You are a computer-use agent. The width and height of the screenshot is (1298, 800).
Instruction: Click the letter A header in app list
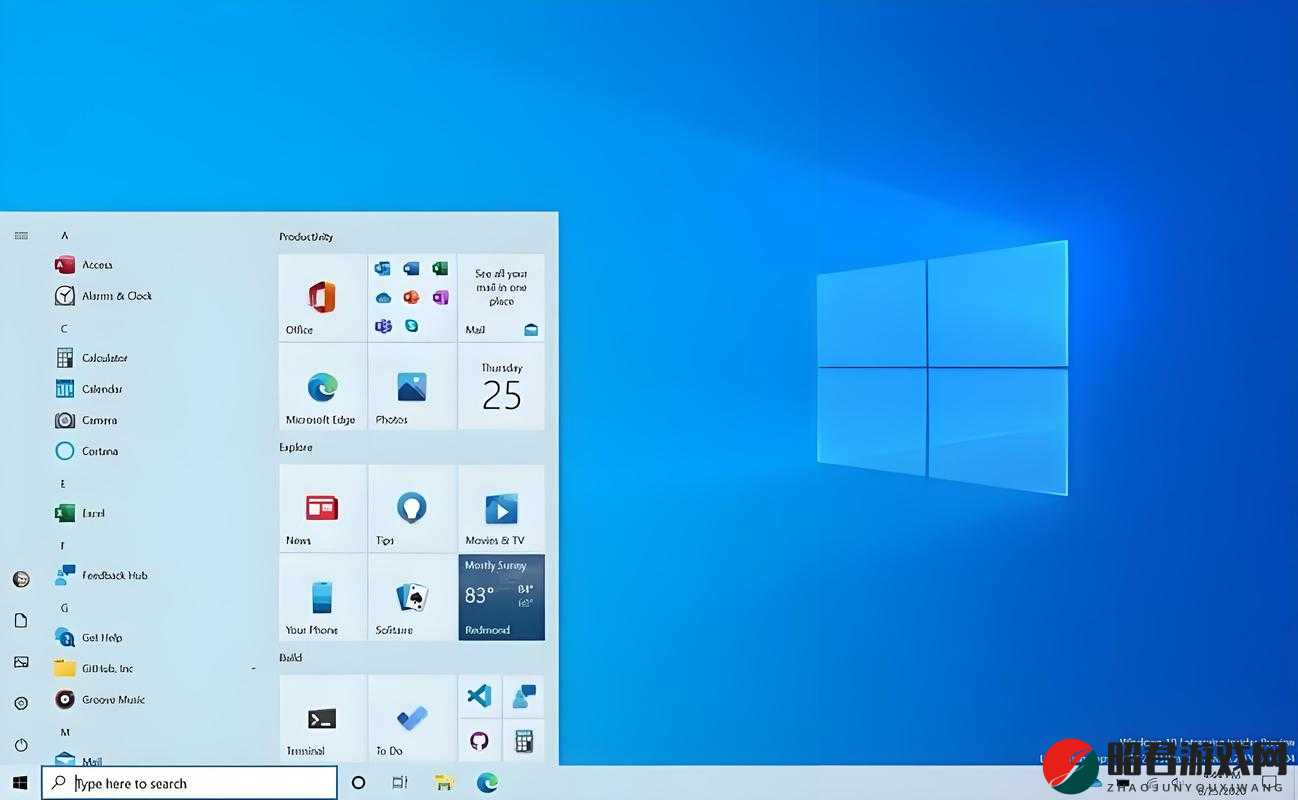tap(64, 236)
